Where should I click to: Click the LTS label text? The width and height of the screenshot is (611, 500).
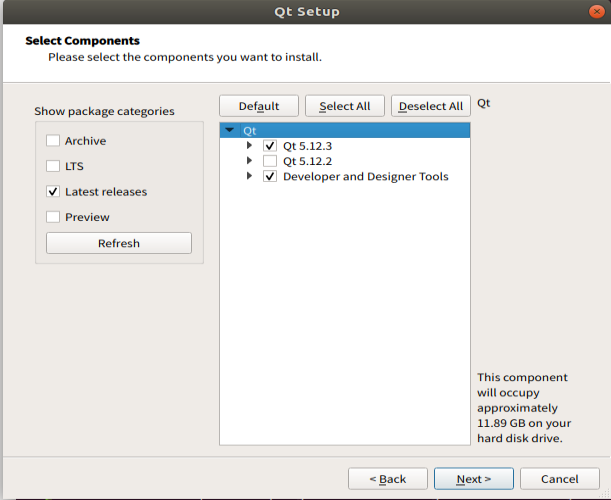pos(74,166)
